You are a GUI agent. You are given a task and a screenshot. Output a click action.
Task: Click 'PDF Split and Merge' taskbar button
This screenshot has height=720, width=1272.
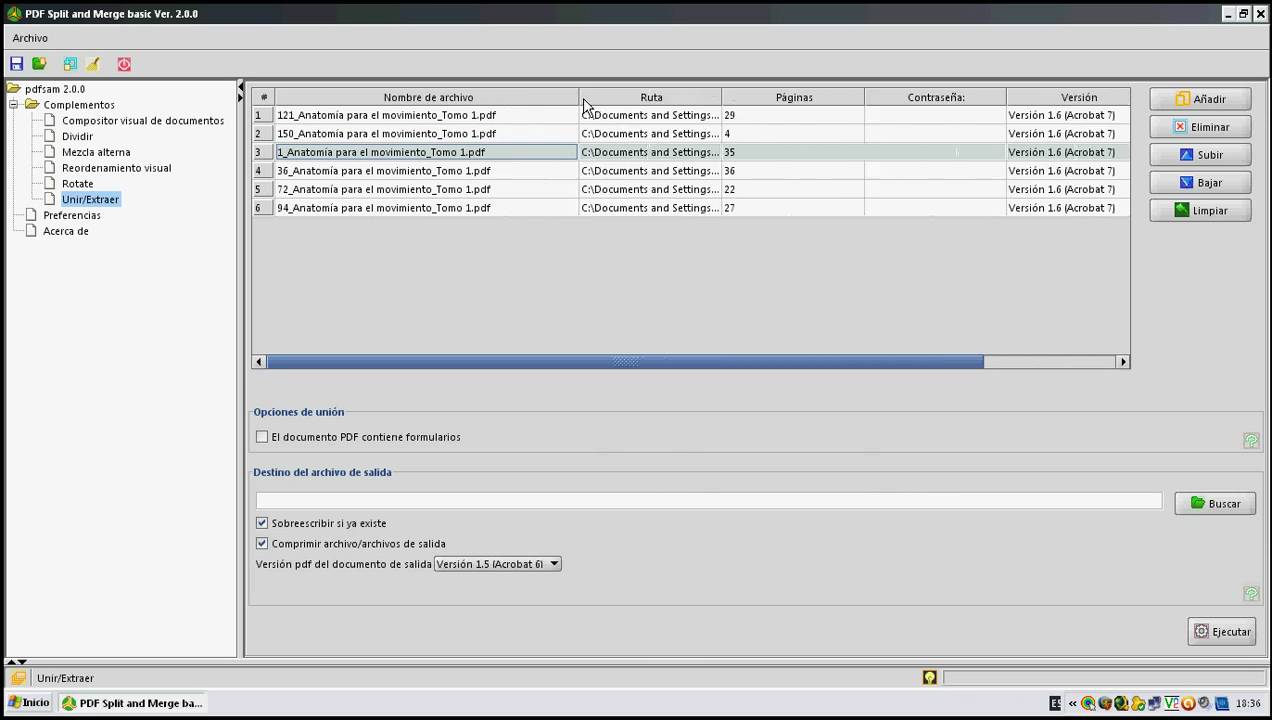132,703
